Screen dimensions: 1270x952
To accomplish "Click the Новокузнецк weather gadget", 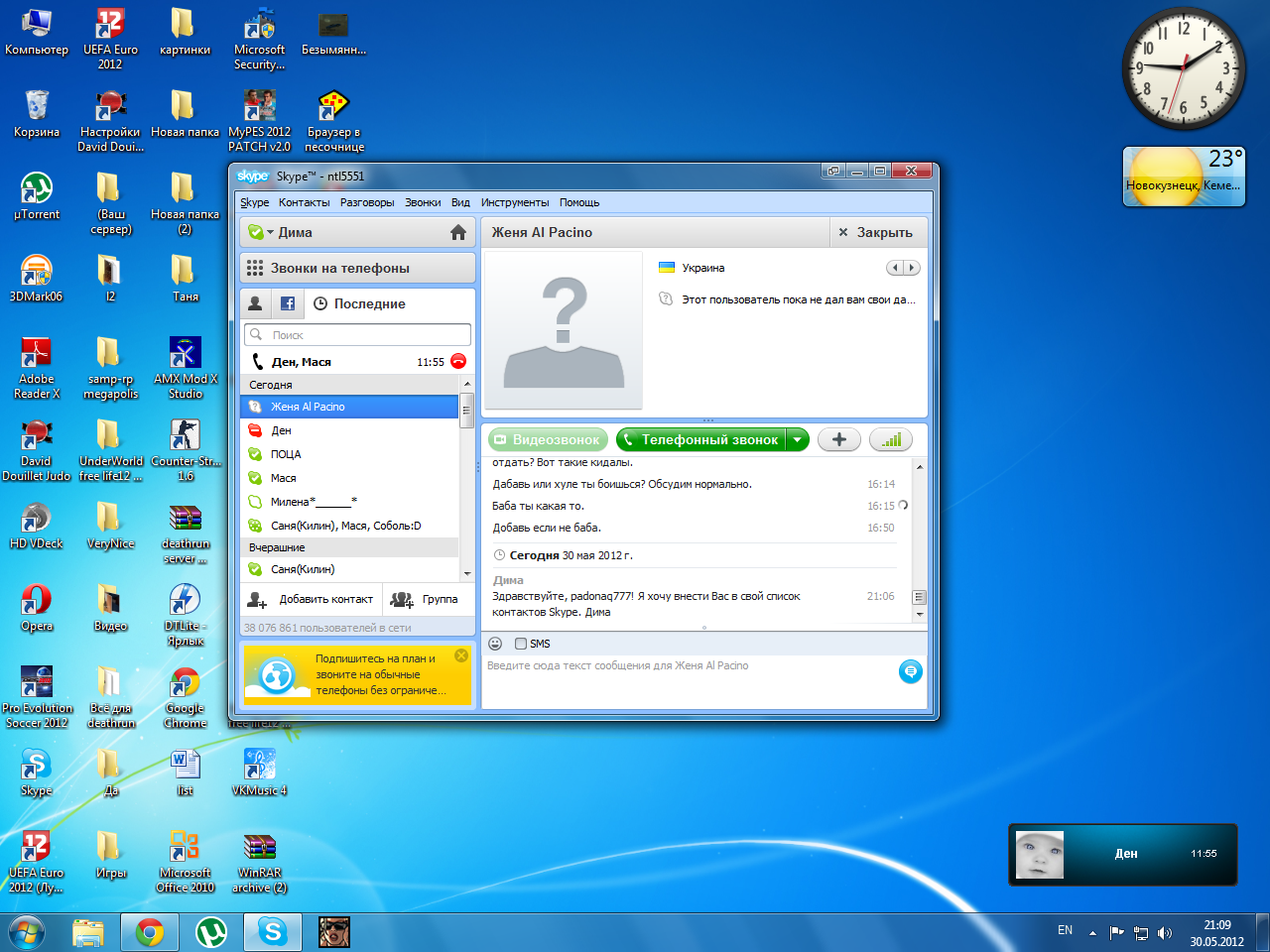I will 1184,177.
